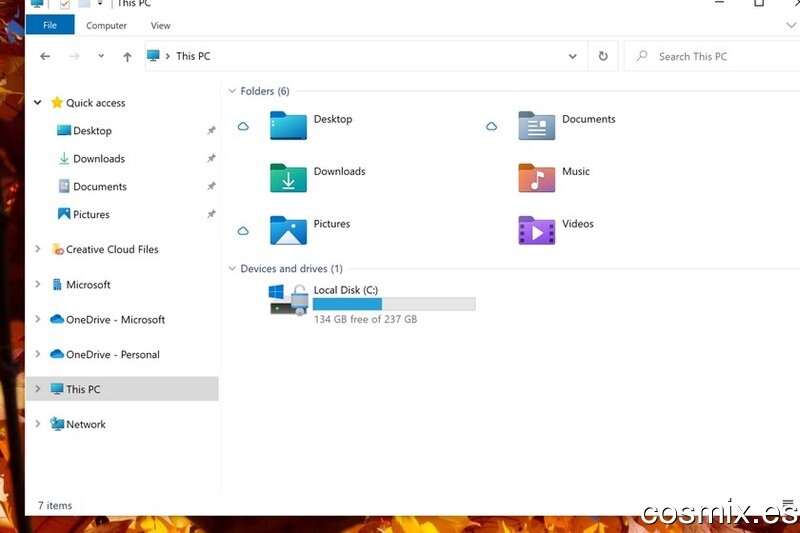Click This PC in address bar path
The width and height of the screenshot is (800, 533).
click(193, 56)
